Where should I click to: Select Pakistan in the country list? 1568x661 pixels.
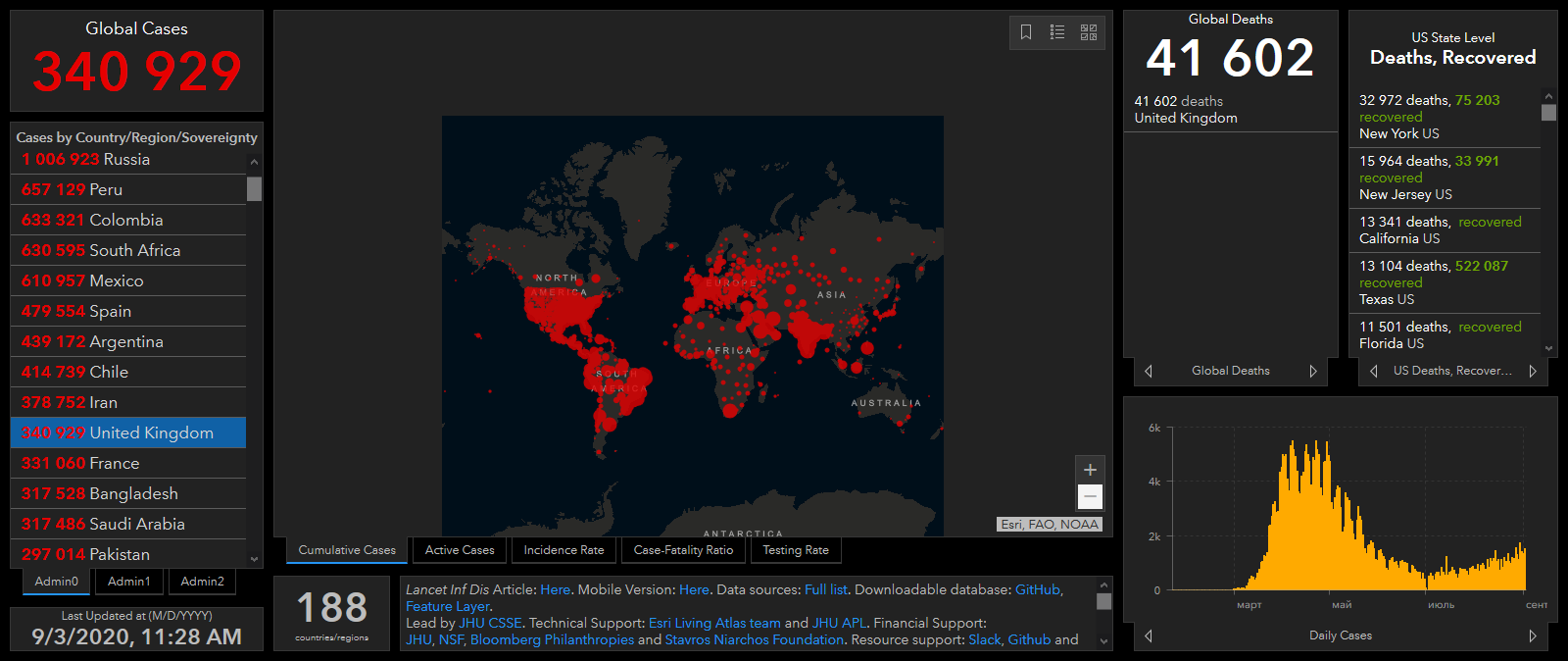pos(128,553)
